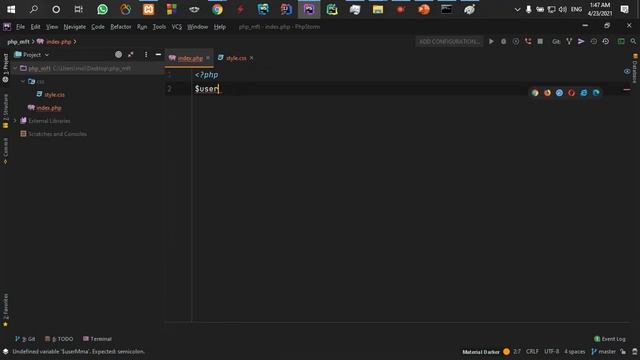Show Git history clock icon
This screenshot has height=360, width=640.
pos(593,42)
